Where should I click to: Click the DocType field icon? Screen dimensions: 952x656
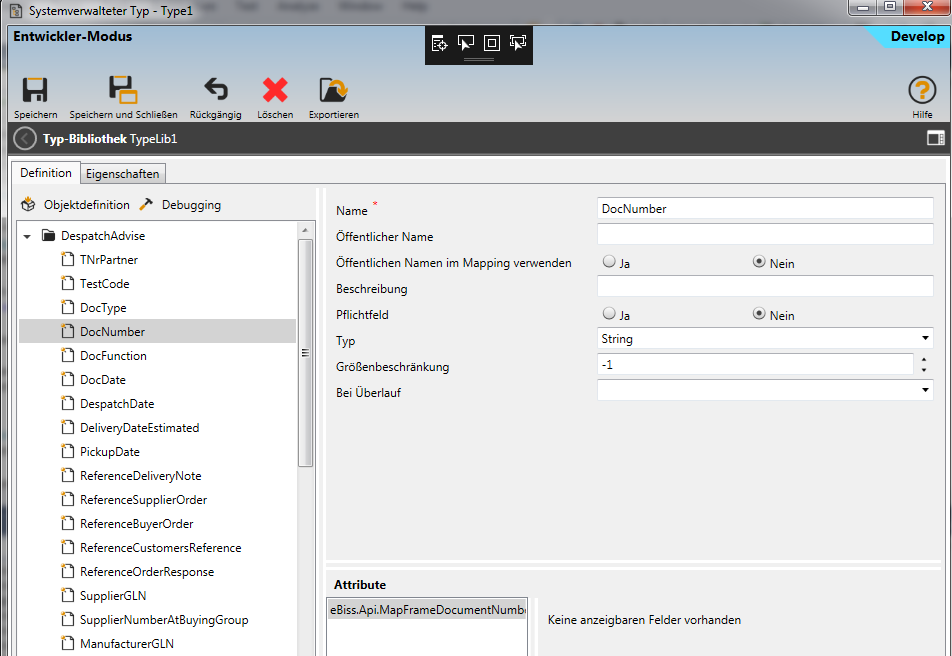coord(67,307)
